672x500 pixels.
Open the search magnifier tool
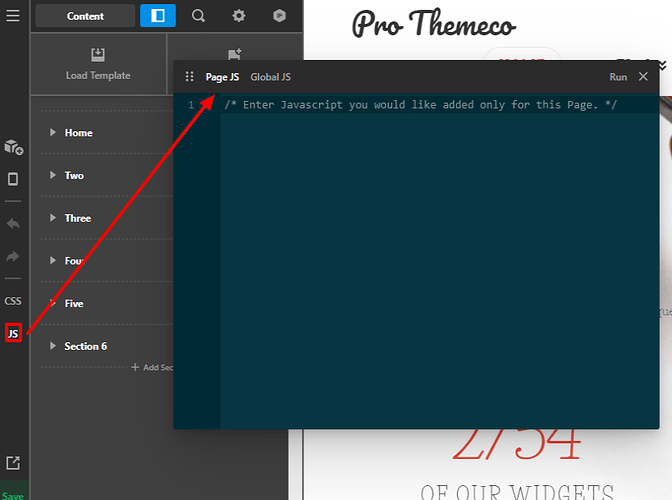(x=198, y=16)
